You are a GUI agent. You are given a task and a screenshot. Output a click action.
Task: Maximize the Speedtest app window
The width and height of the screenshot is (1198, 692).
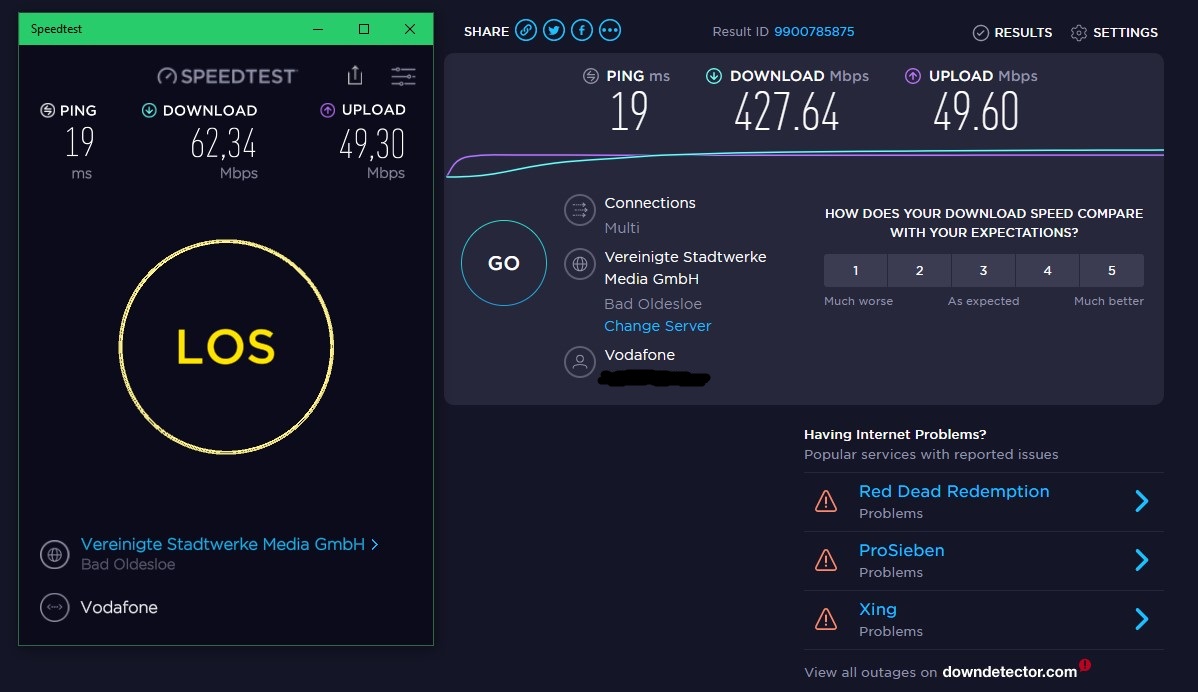364,29
